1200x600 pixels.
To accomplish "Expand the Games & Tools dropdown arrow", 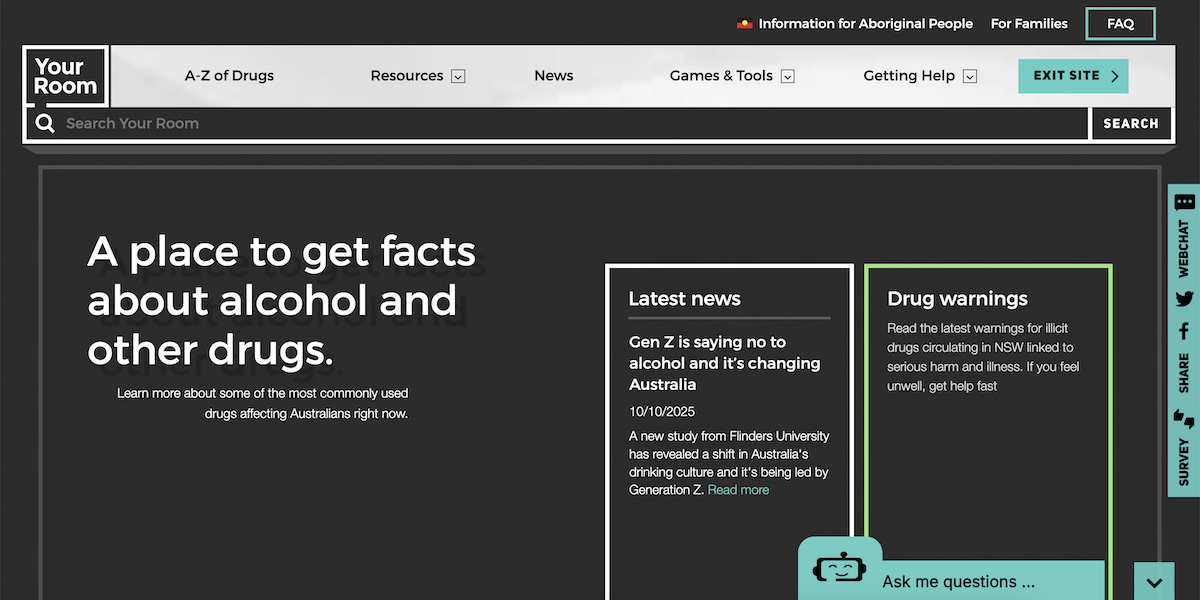I will click(x=787, y=76).
